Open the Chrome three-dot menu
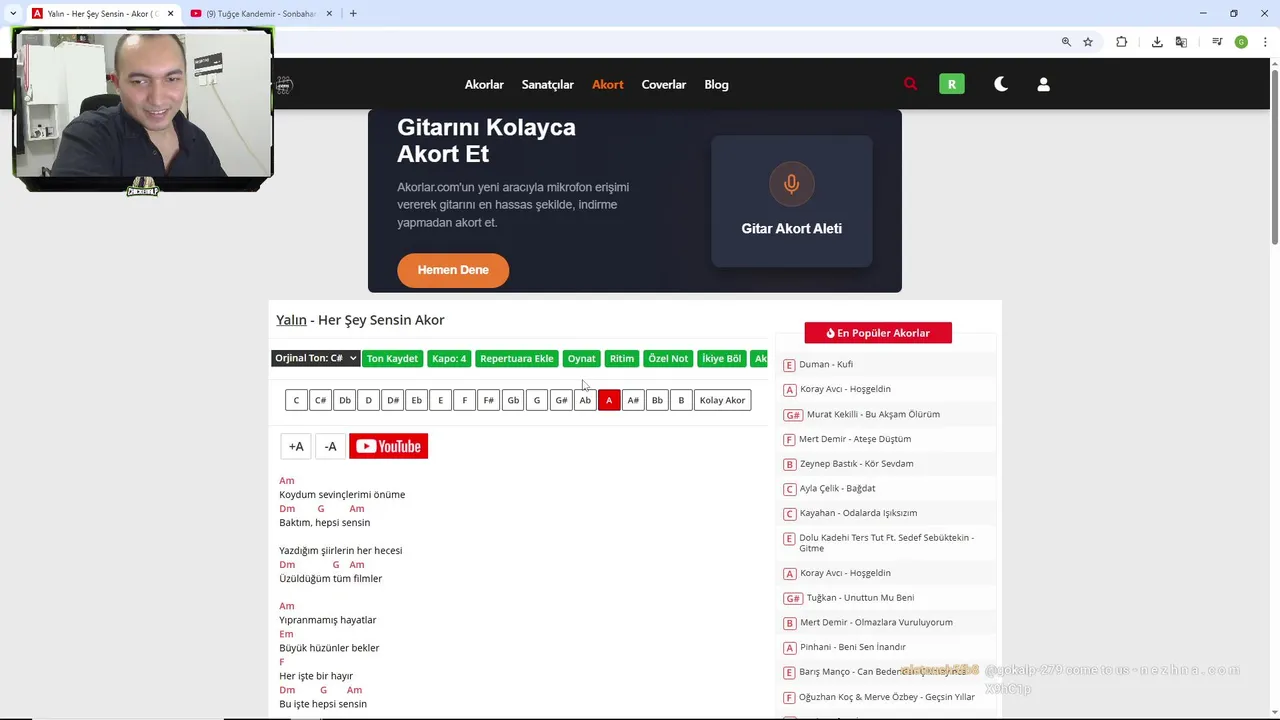The width and height of the screenshot is (1280, 720). coord(1265,42)
